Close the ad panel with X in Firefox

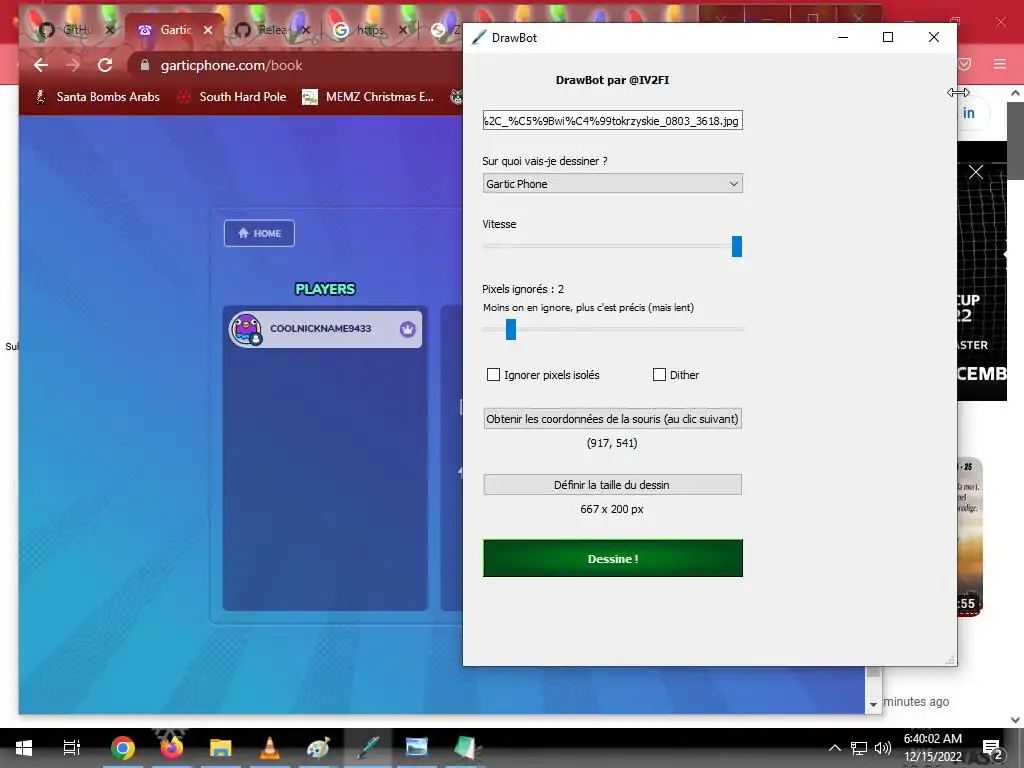[x=976, y=172]
